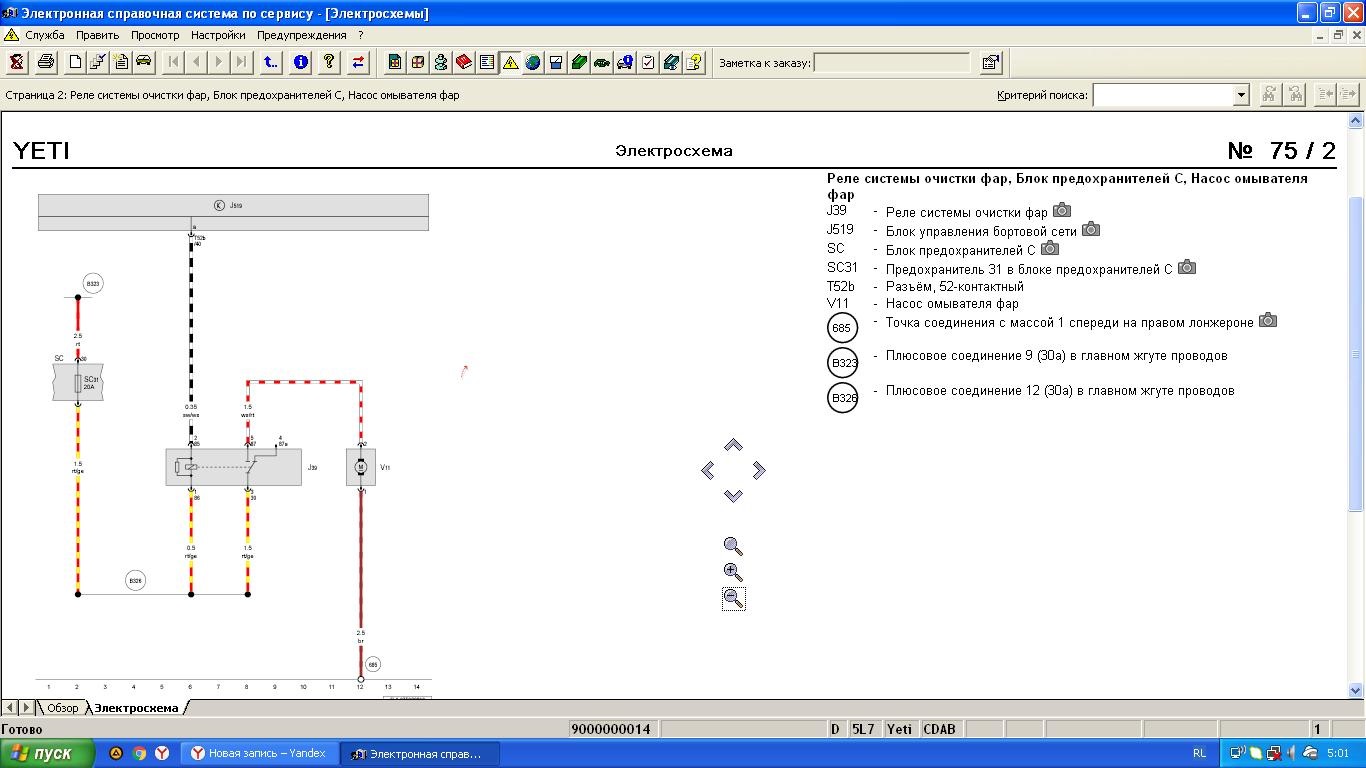Click the vertical scrollbar down arrow

pos(1357,690)
